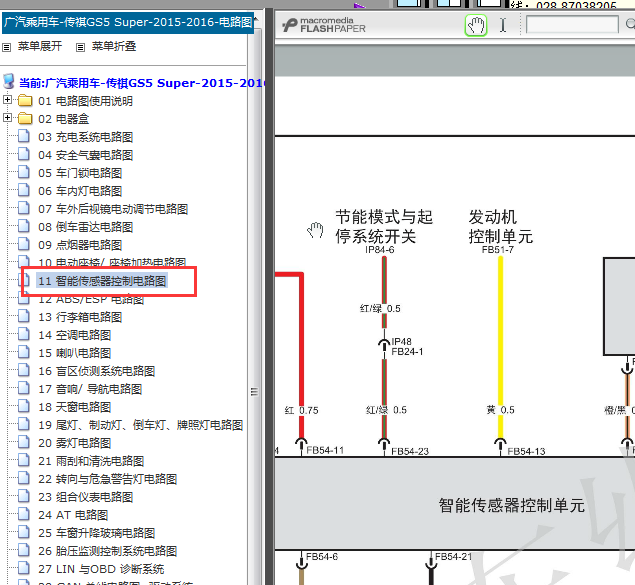Click the page icon beside 14 空调电路图
This screenshot has height=585, width=635.
(x=24, y=334)
